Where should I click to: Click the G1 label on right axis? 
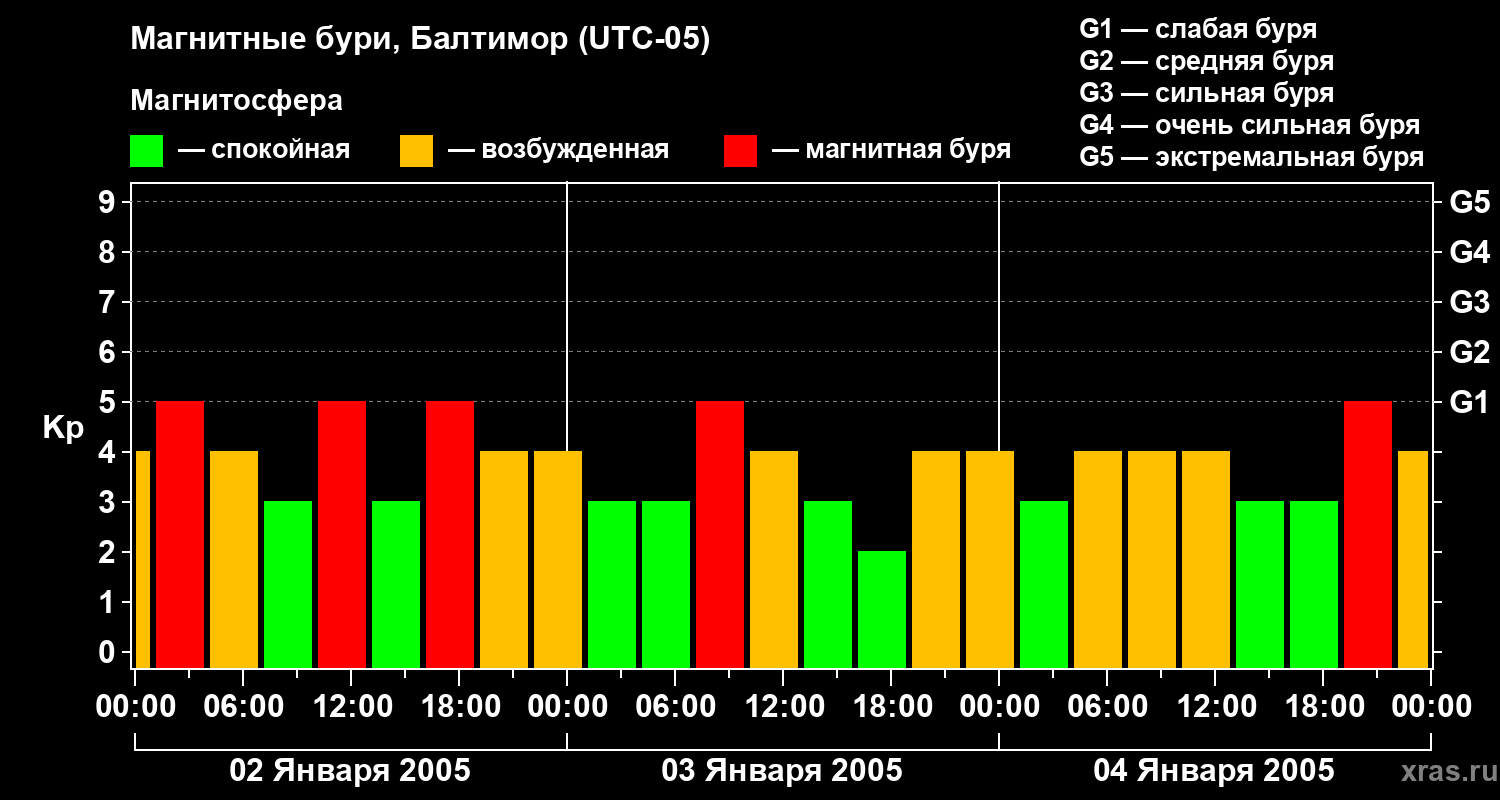[x=1469, y=402]
